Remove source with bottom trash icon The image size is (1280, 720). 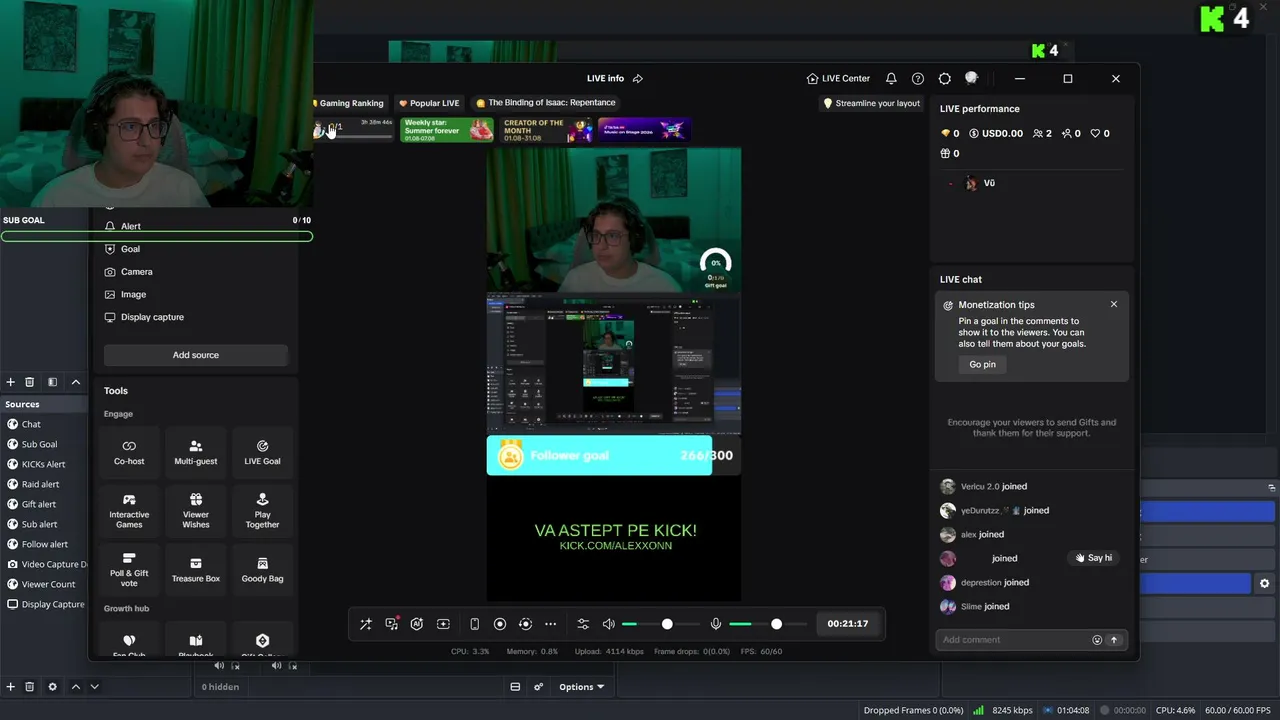(29, 687)
